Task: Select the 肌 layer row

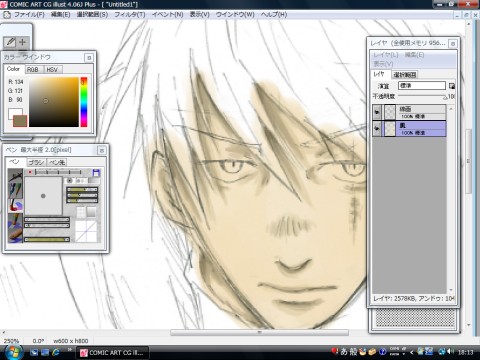Action: 409,128
